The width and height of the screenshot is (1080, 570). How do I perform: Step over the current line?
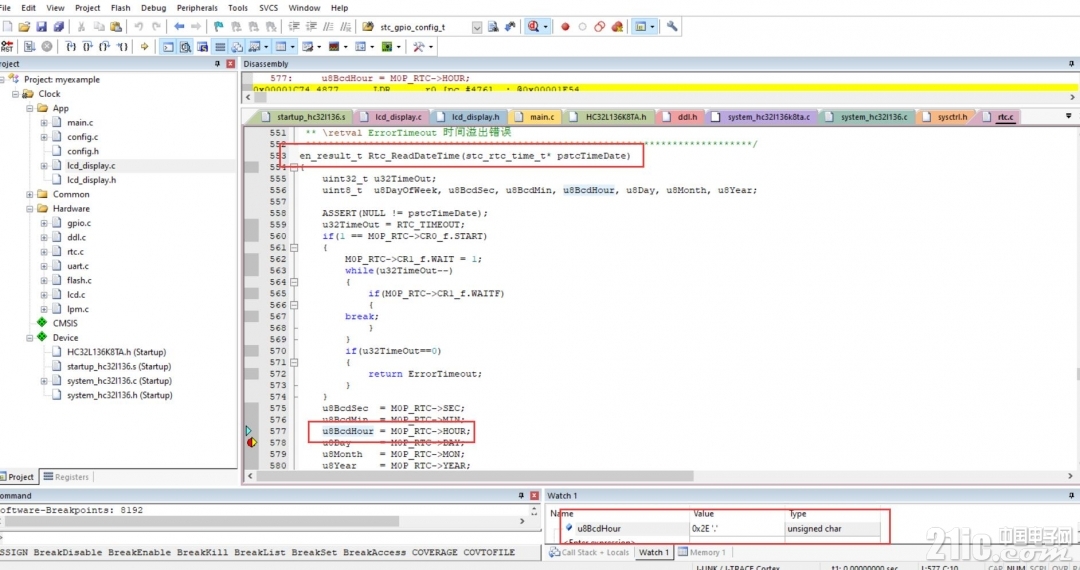pos(88,47)
